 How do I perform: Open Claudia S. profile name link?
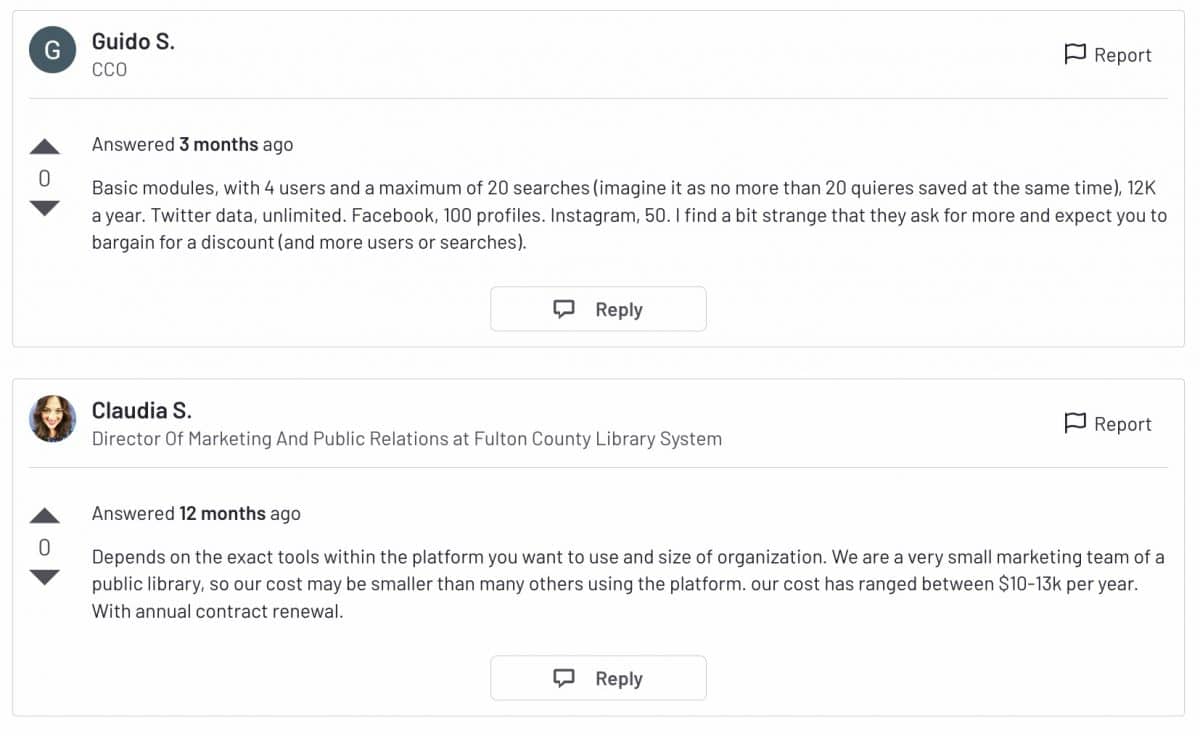coord(141,410)
